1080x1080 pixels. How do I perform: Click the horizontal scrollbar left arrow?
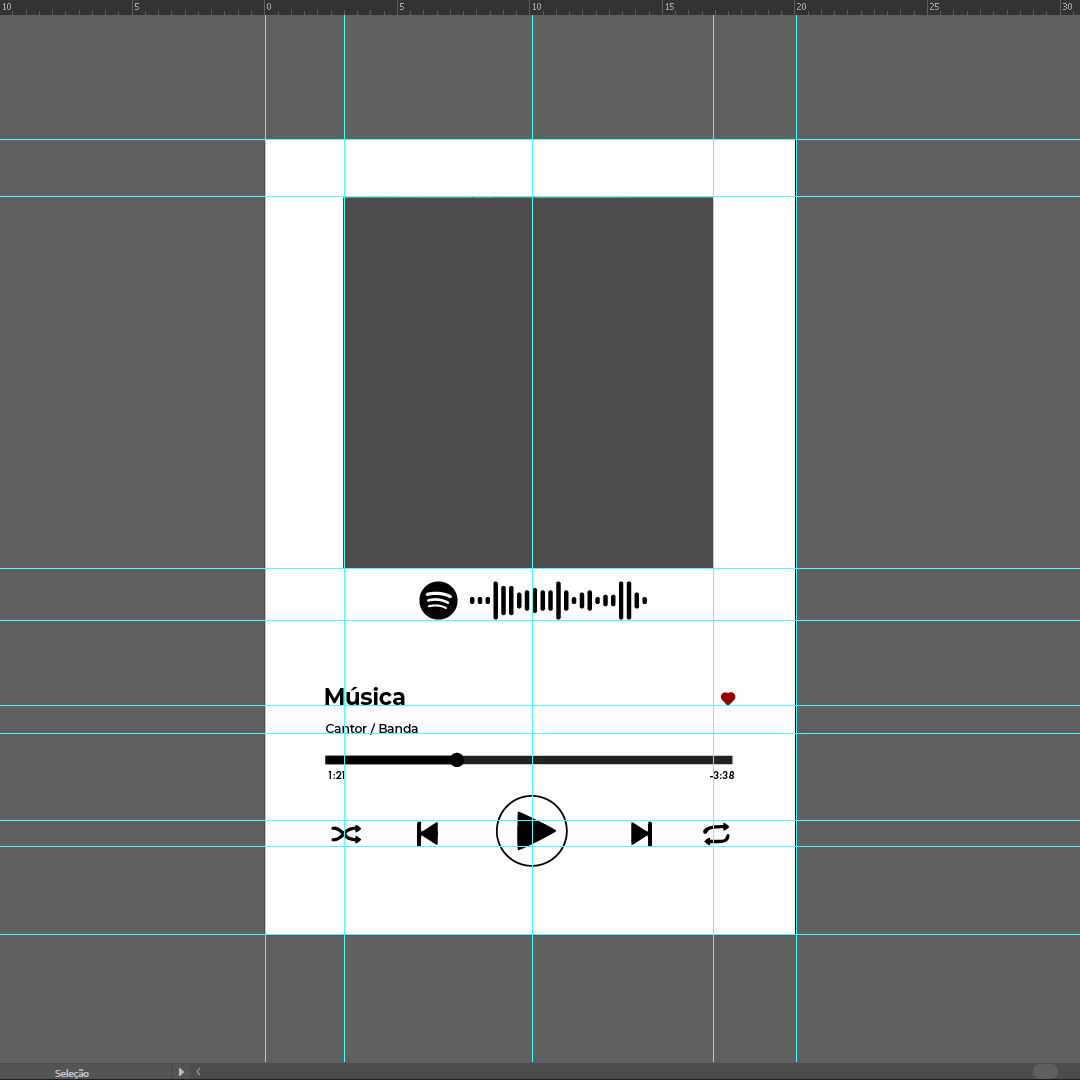click(198, 1072)
